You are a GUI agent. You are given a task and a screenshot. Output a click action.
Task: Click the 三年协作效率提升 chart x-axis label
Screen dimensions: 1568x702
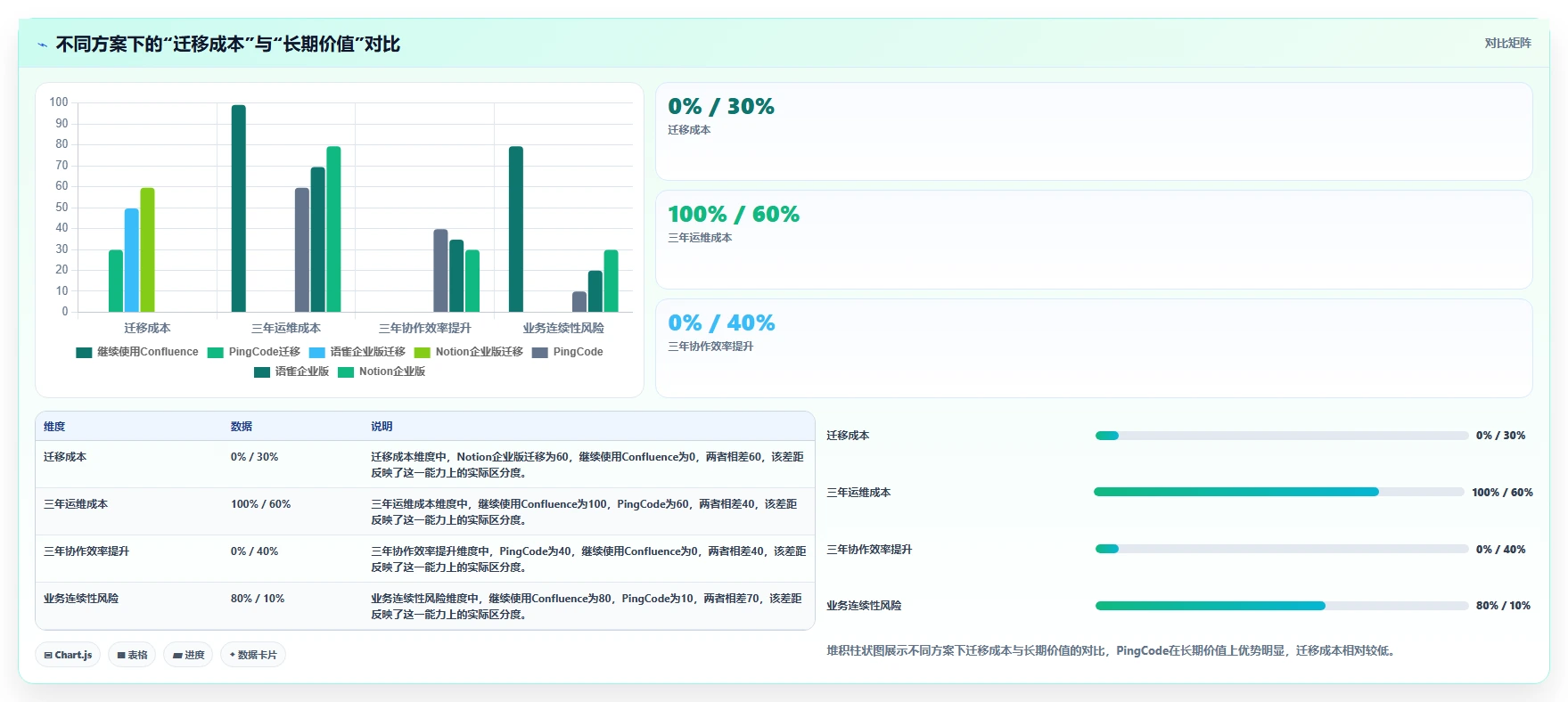pos(425,328)
